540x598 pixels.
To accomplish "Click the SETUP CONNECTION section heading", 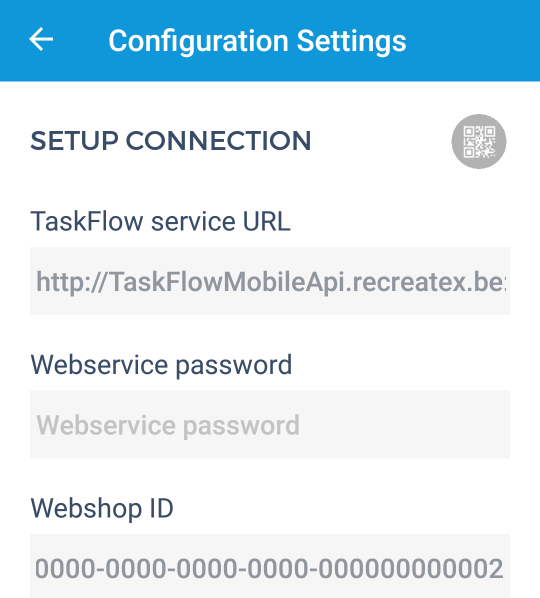I will [x=171, y=141].
